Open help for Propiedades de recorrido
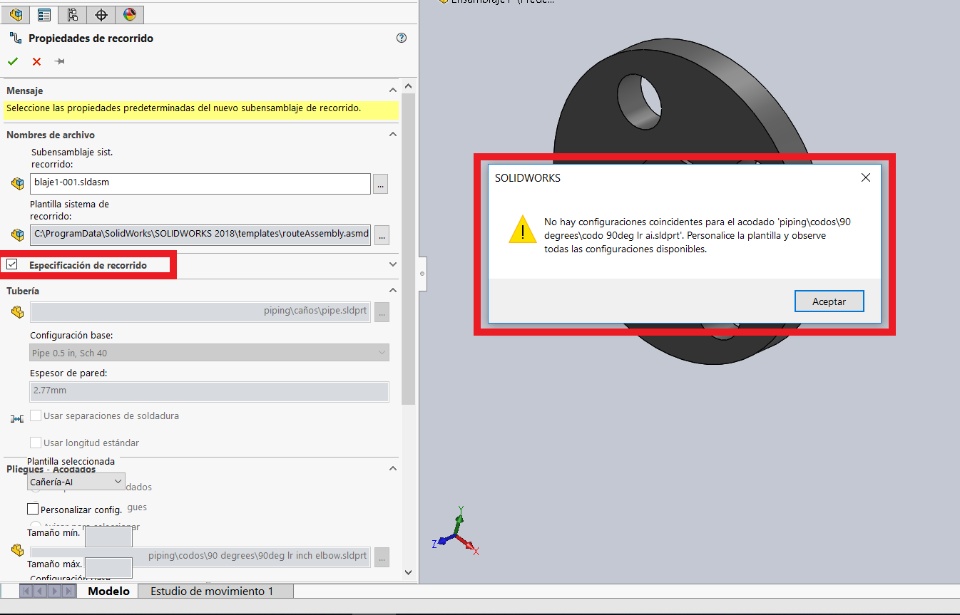The height and width of the screenshot is (615, 960). 401,38
